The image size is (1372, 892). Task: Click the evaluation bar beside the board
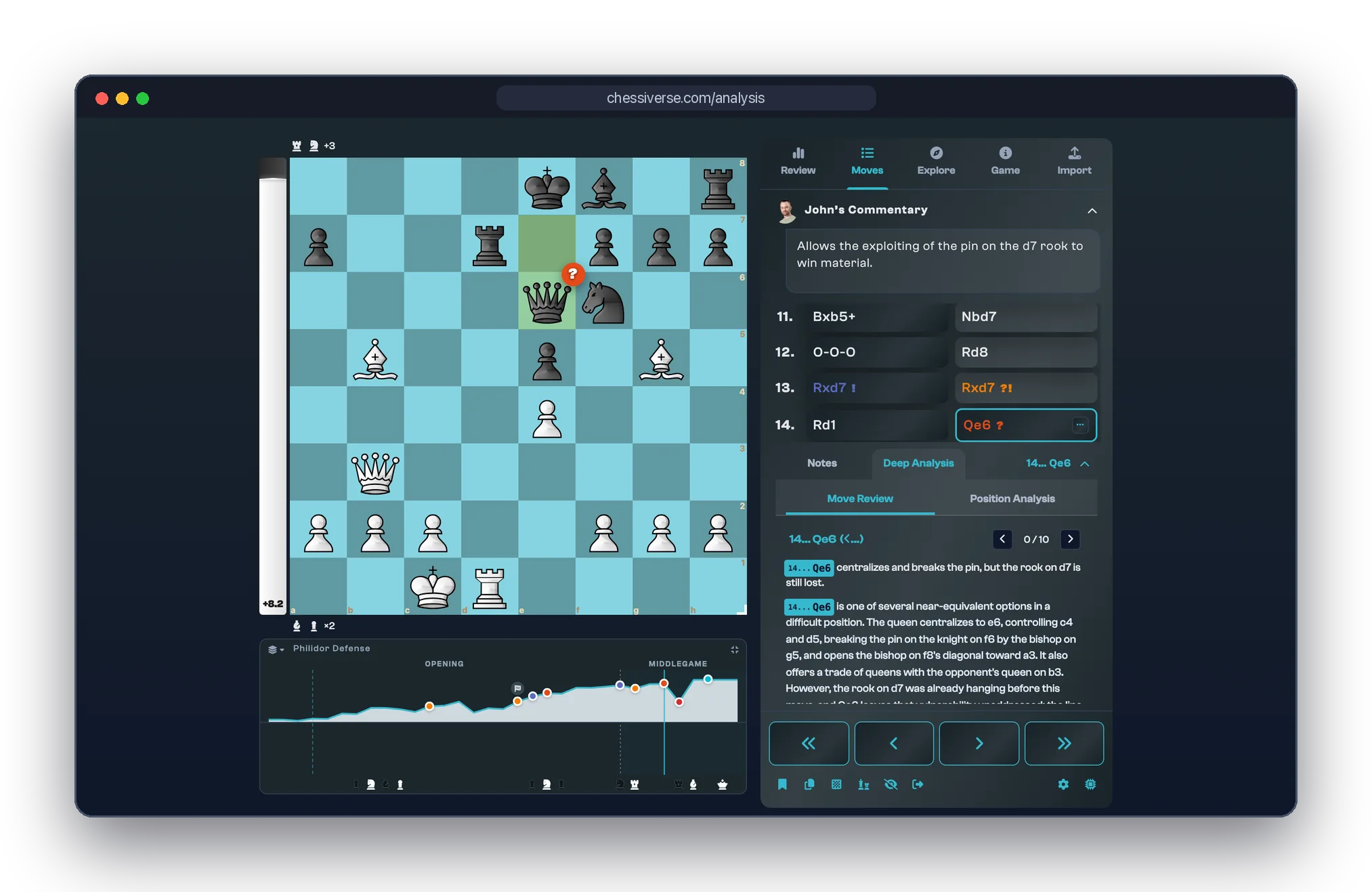click(272, 386)
